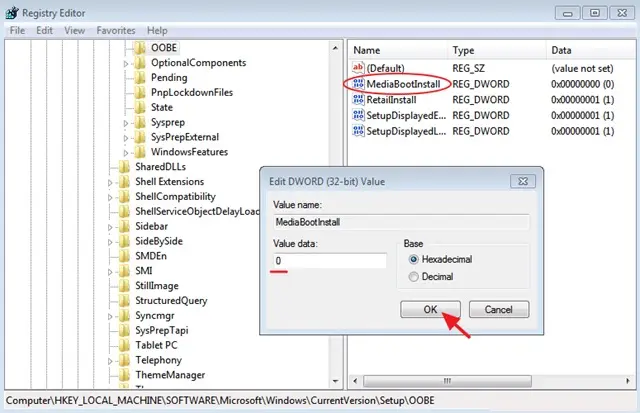Open the File menu
Viewport: 640px width, 413px height.
pyautogui.click(x=18, y=31)
